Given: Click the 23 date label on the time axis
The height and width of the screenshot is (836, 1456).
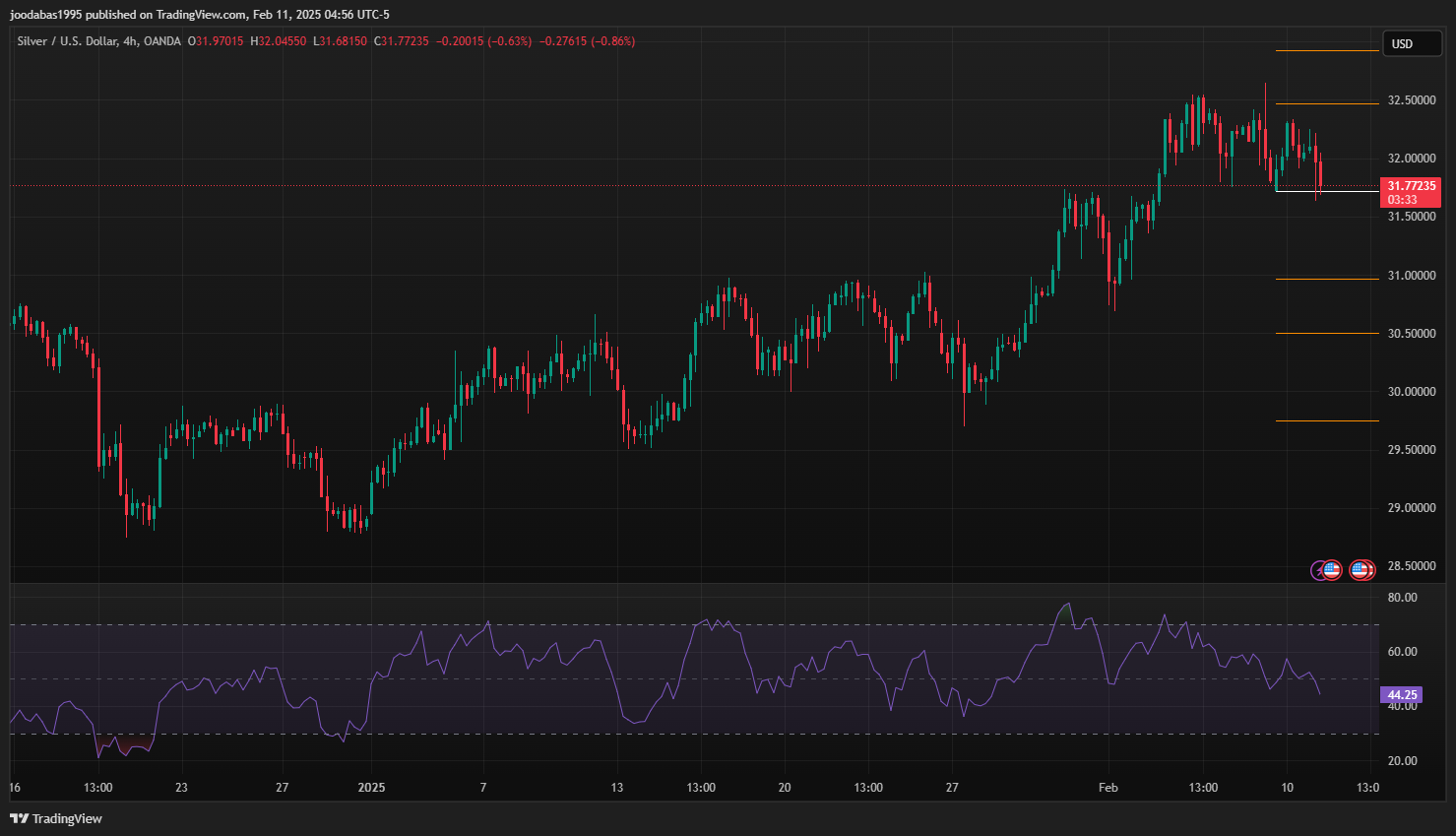Looking at the screenshot, I should pyautogui.click(x=181, y=788).
